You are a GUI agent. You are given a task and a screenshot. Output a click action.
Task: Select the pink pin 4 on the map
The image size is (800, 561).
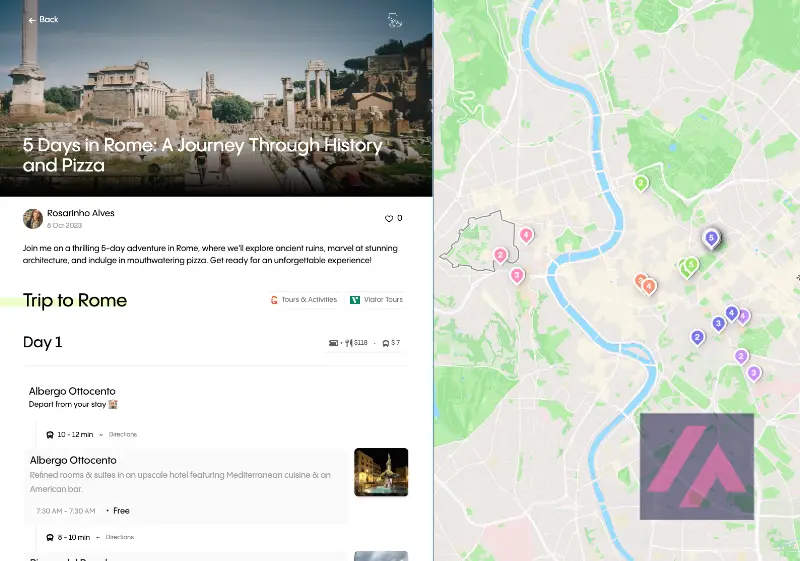[x=526, y=235]
